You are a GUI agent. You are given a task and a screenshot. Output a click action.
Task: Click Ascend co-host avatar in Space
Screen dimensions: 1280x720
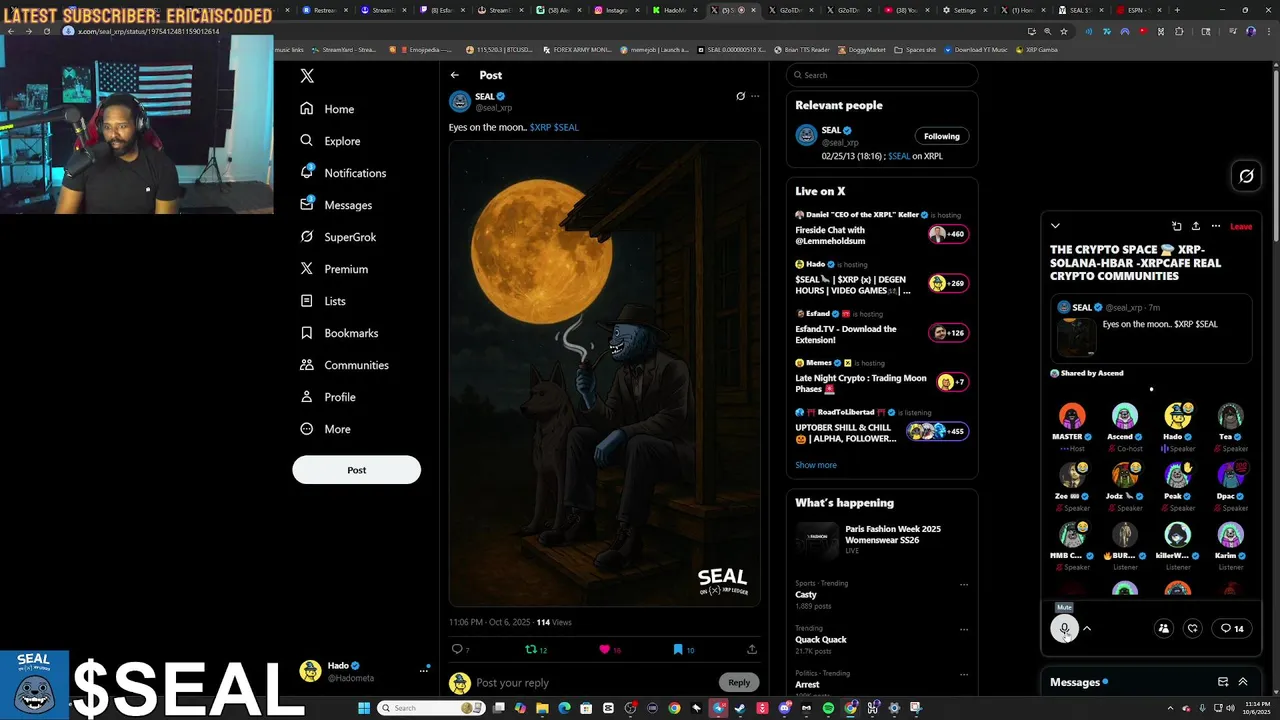pos(1125,415)
